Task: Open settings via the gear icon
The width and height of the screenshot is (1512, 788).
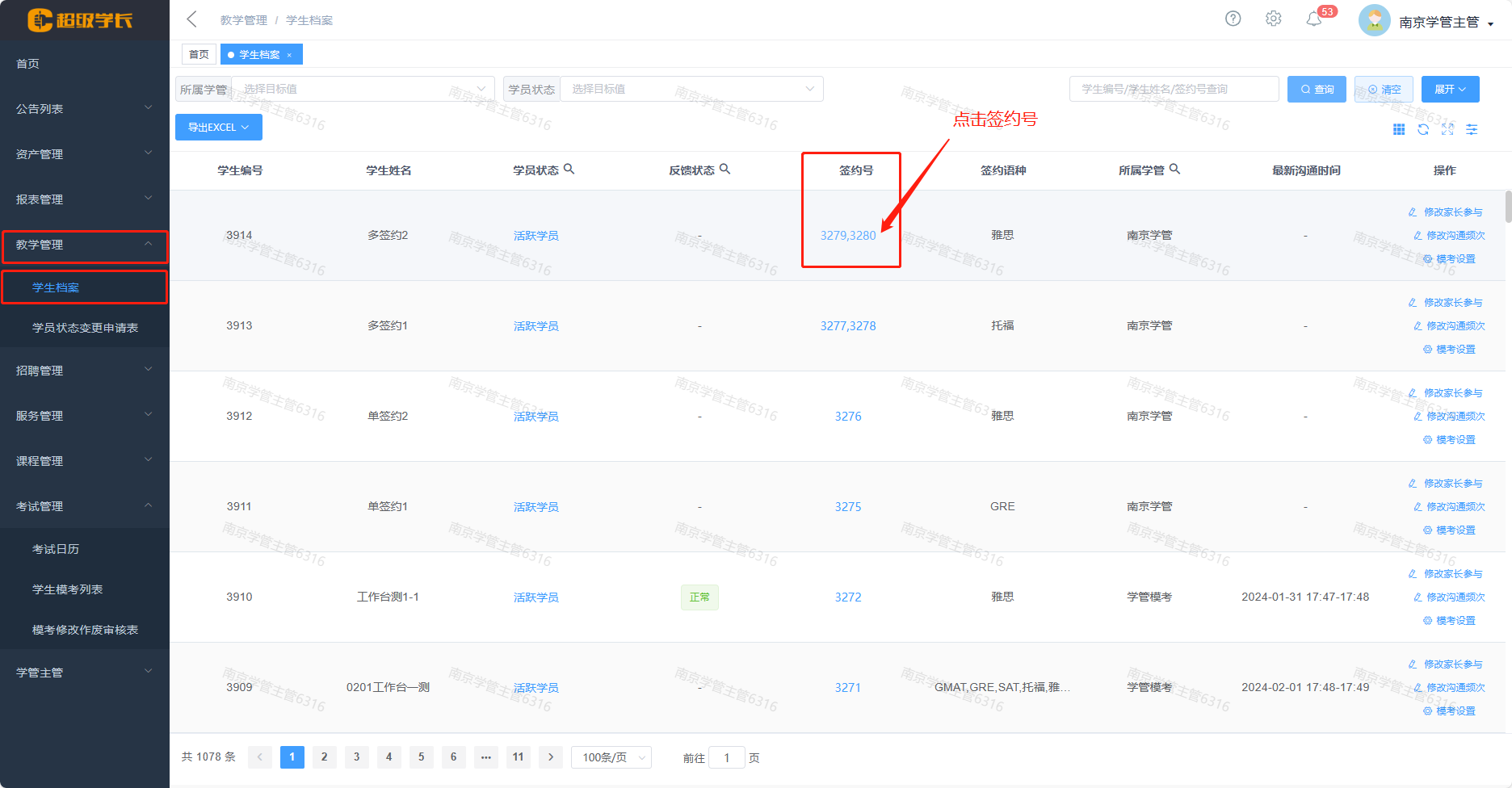Action: pyautogui.click(x=1274, y=19)
